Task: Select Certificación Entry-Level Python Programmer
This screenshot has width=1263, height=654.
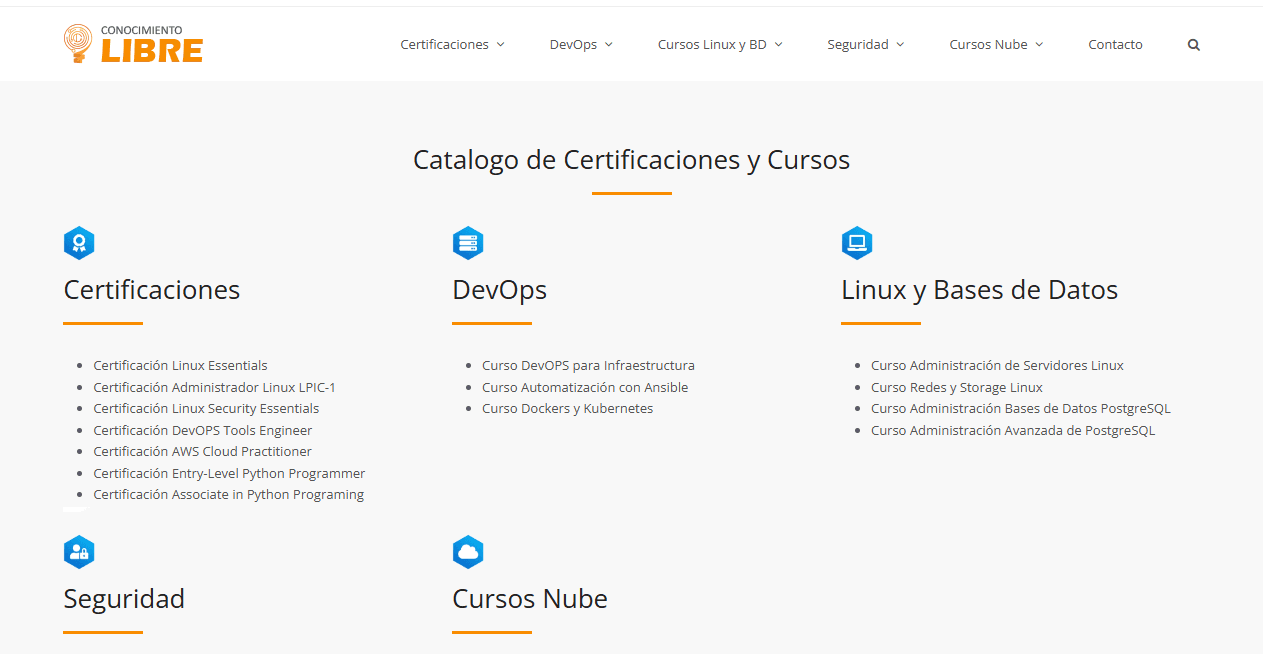Action: (x=229, y=472)
